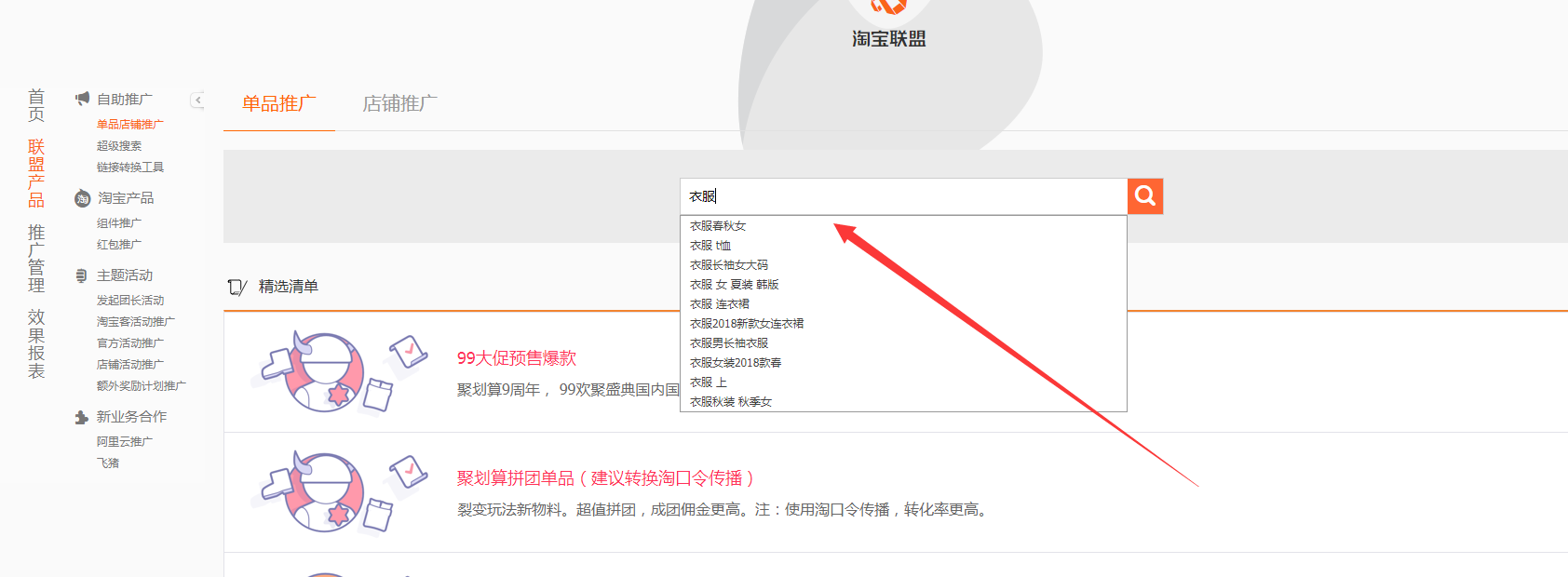This screenshot has height=577, width=1568.
Task: Open the 聚划算拼团单品 title link
Action: pos(605,478)
